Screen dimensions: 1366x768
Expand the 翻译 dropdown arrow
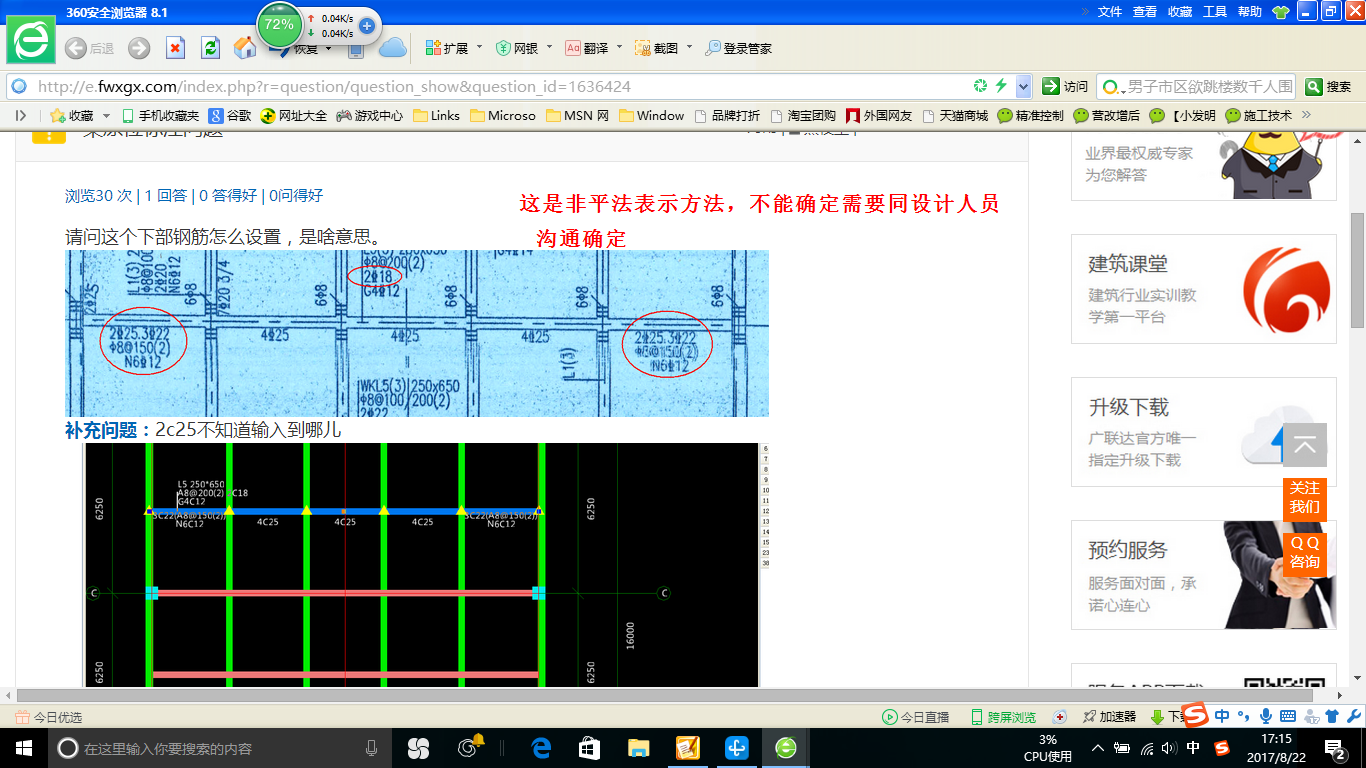(x=619, y=47)
